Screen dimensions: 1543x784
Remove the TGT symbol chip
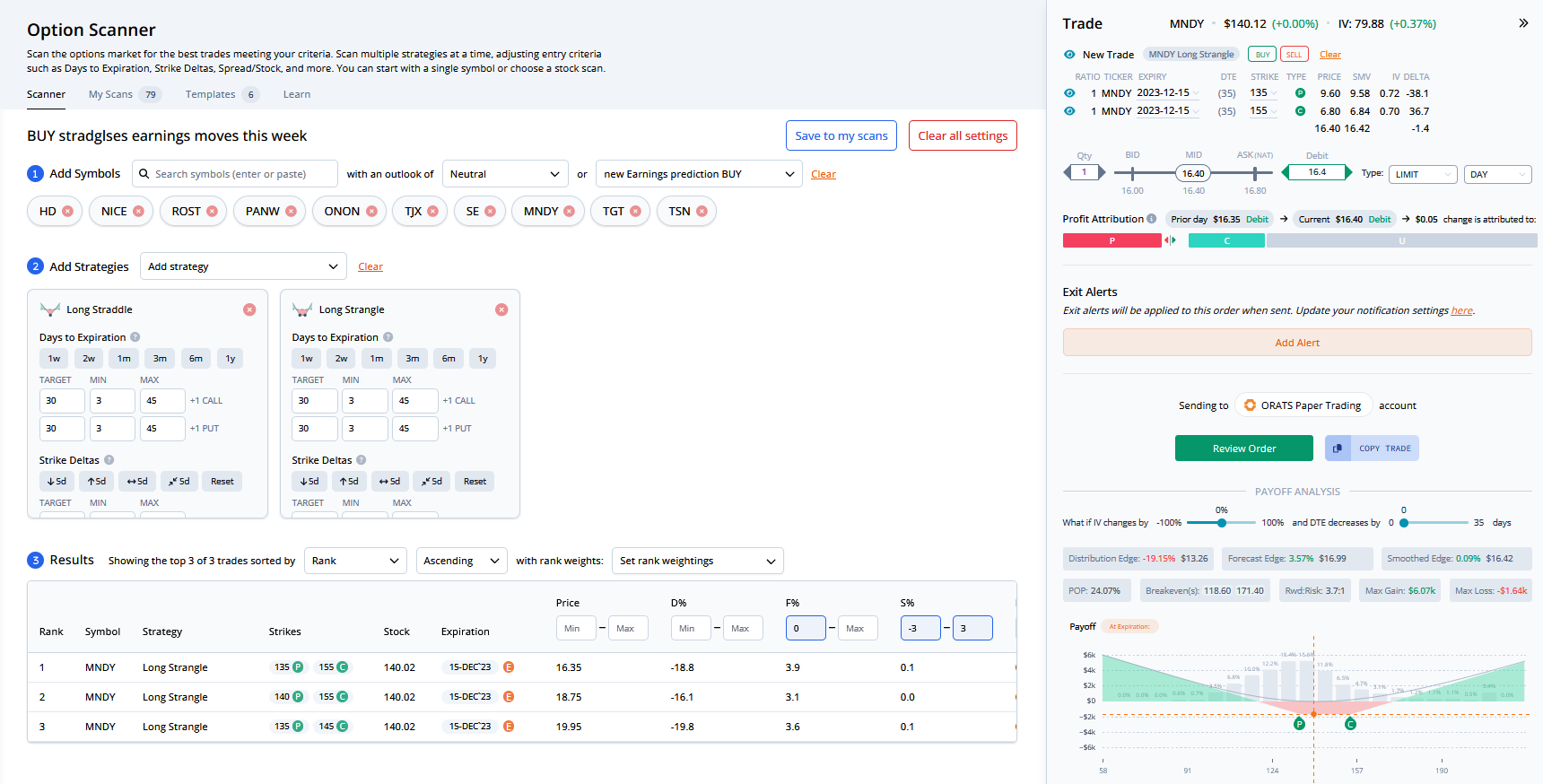click(x=635, y=212)
